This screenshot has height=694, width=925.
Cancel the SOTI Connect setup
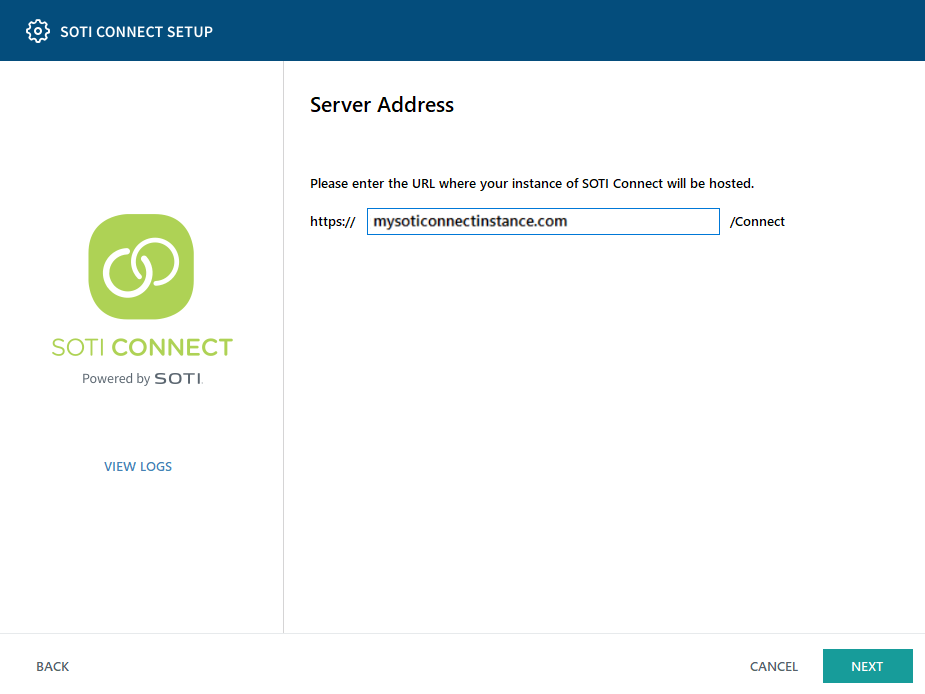773,666
